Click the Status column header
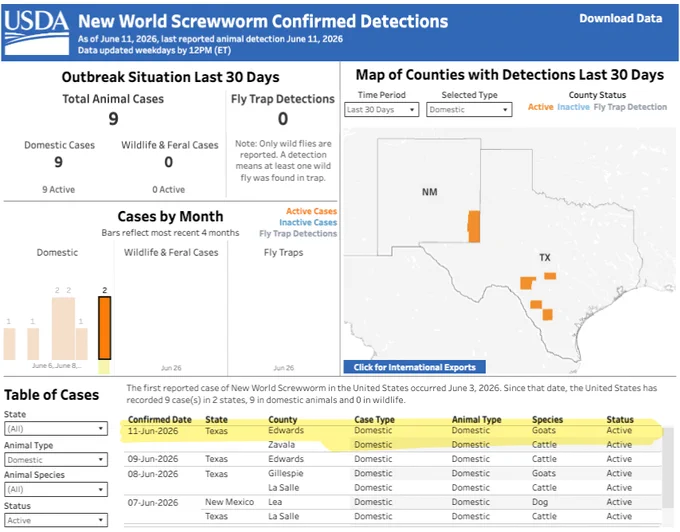Image resolution: width=680 pixels, height=532 pixels. point(620,420)
